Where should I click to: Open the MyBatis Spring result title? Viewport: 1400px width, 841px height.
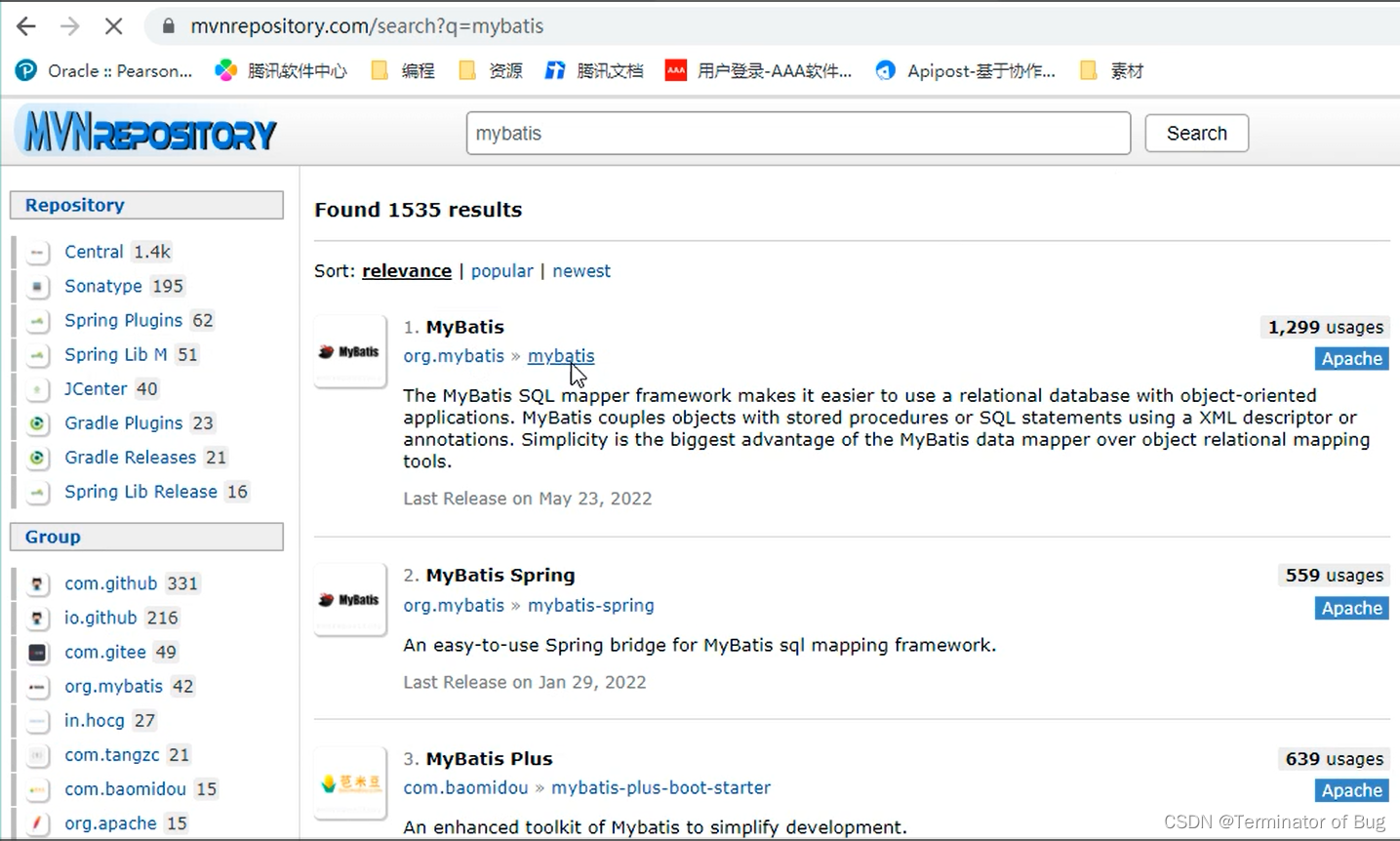500,575
